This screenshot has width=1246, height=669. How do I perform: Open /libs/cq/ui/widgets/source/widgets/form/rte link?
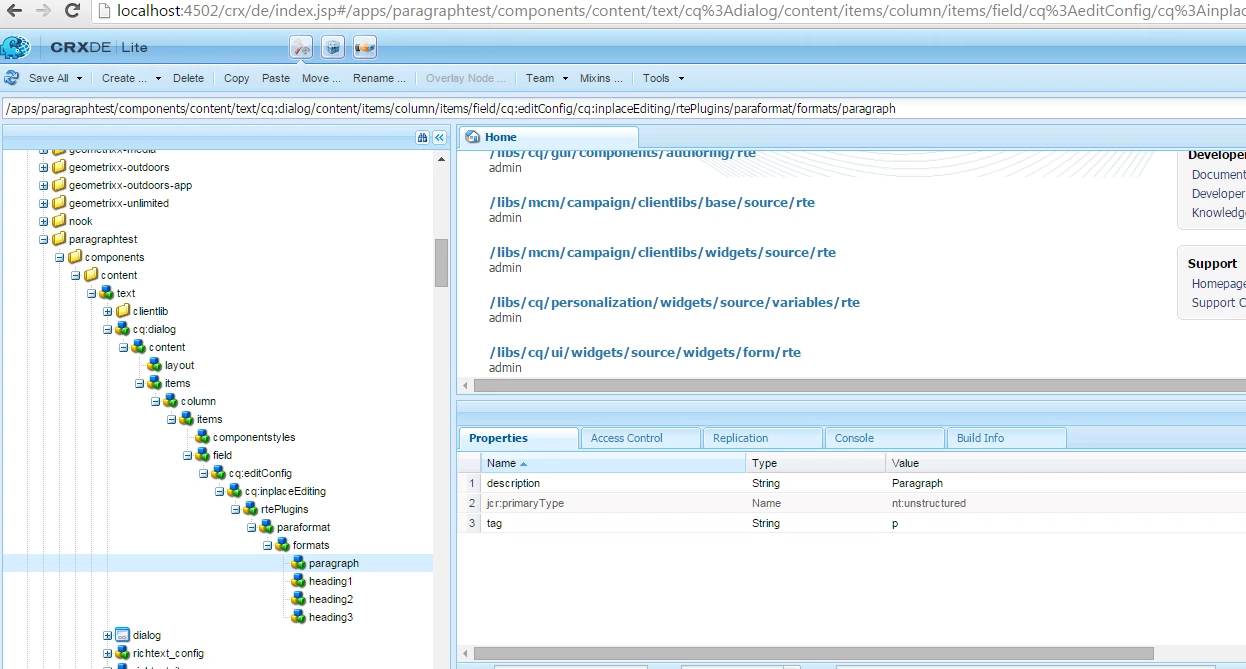645,352
